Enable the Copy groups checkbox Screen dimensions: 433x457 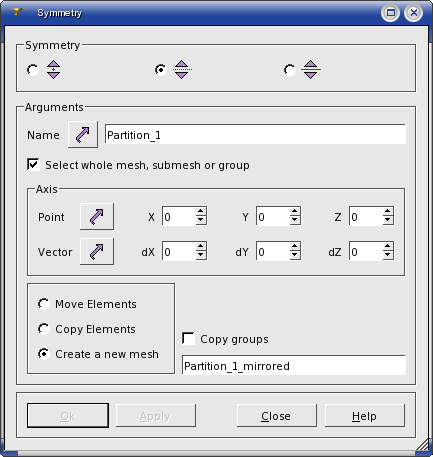(189, 338)
